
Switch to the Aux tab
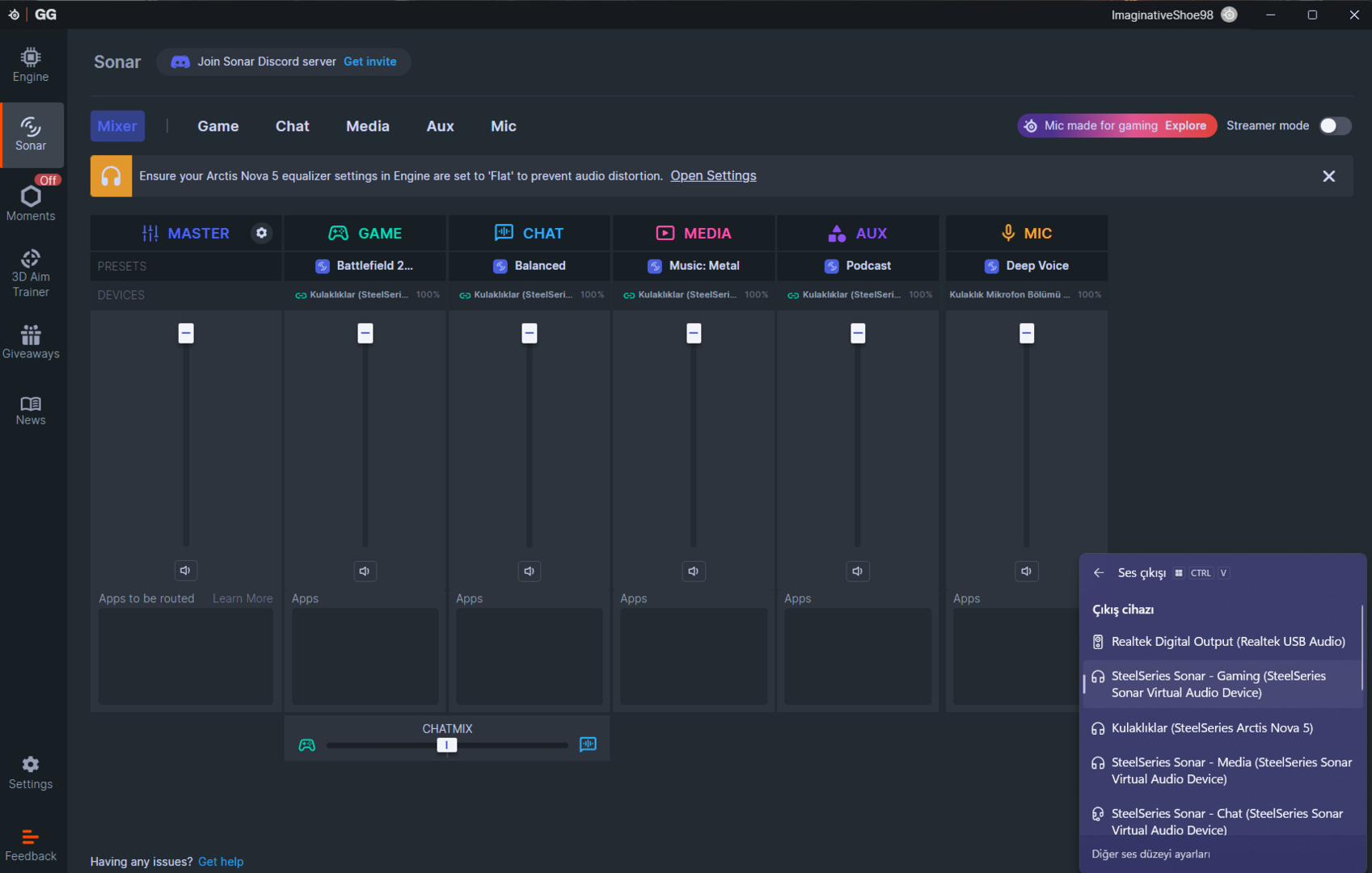pyautogui.click(x=441, y=126)
